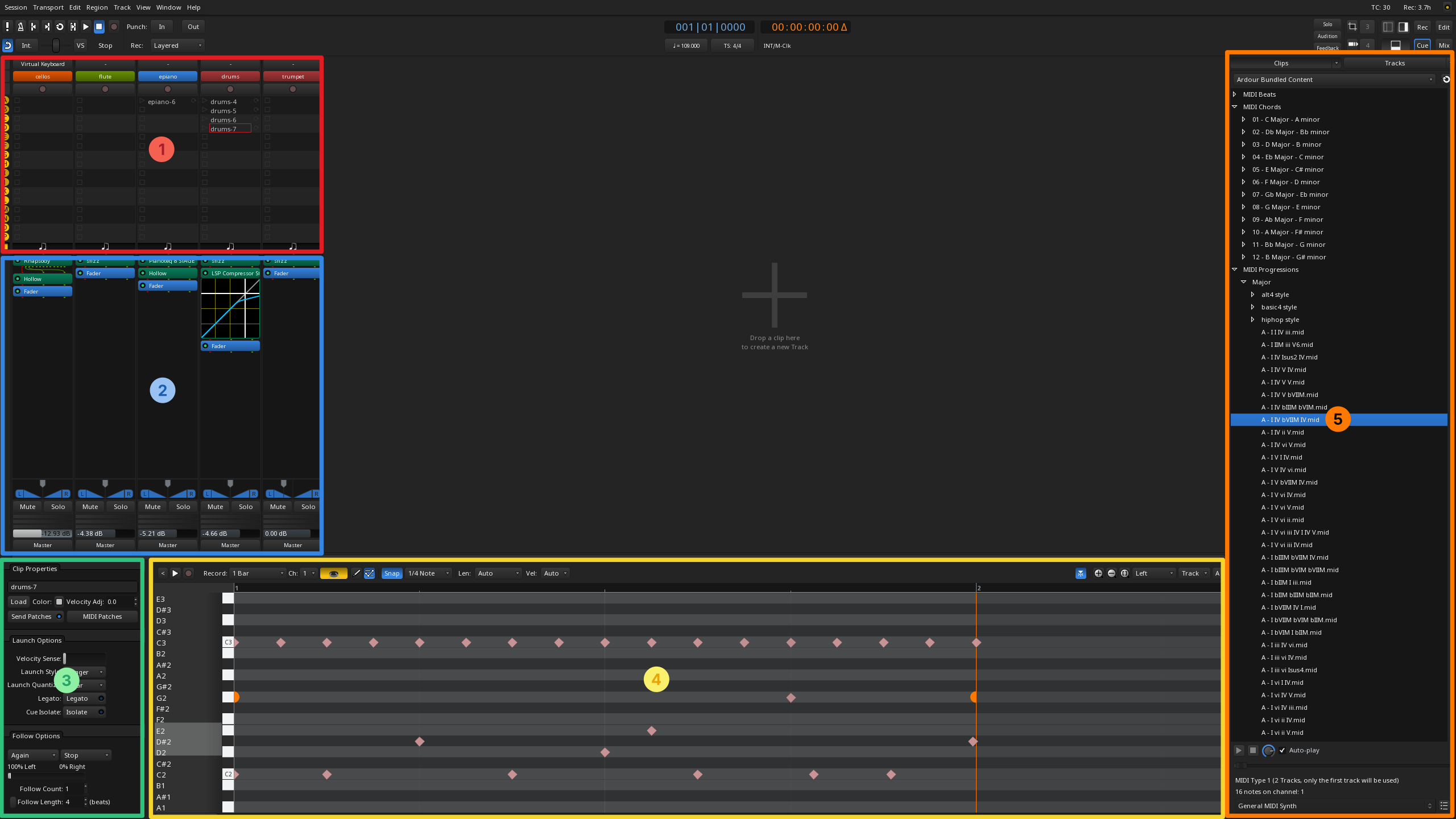Open the Rec mode Layered dropdown
The height and width of the screenshot is (819, 1456).
(x=177, y=45)
